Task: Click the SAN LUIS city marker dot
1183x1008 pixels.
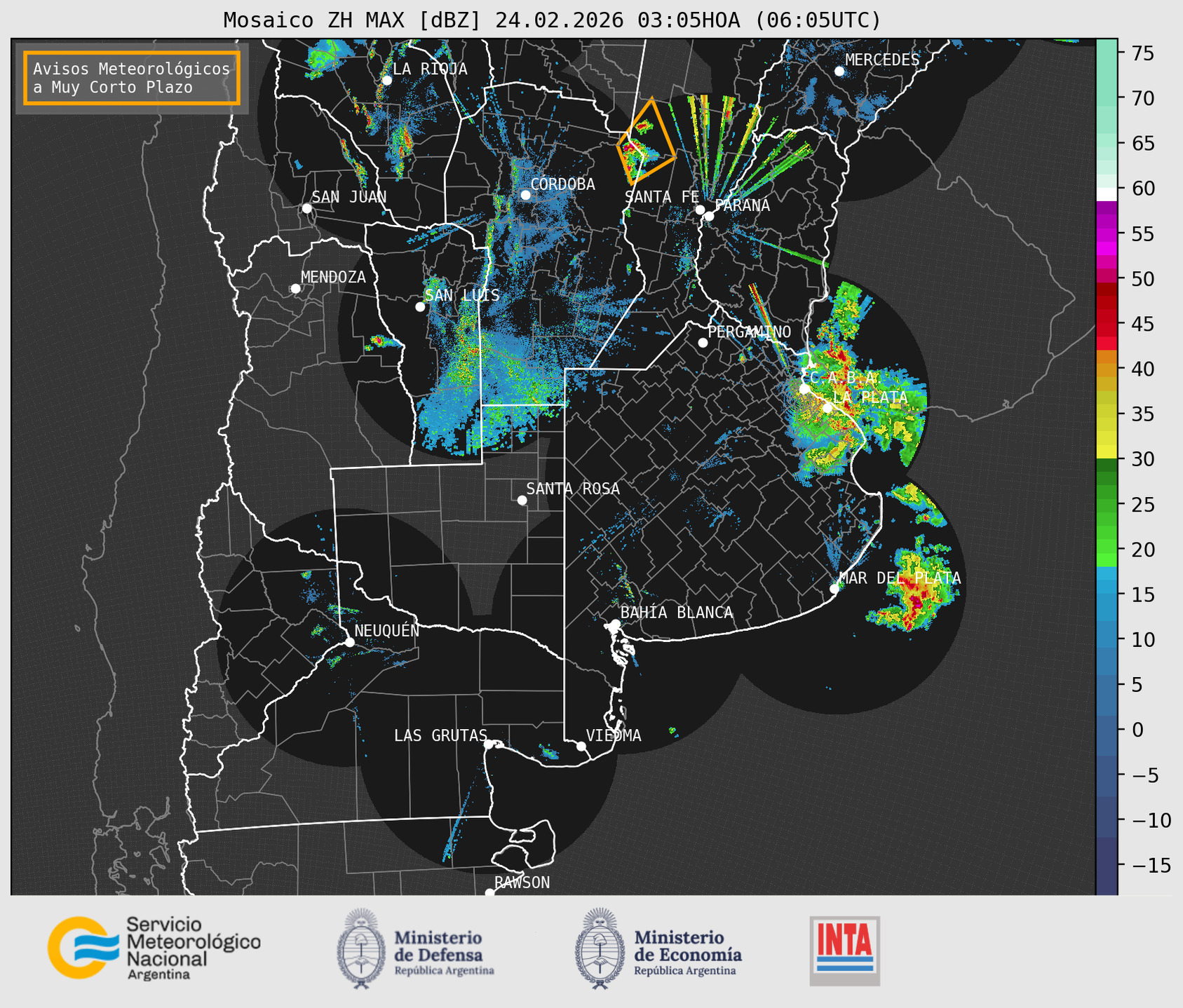Action: click(420, 307)
